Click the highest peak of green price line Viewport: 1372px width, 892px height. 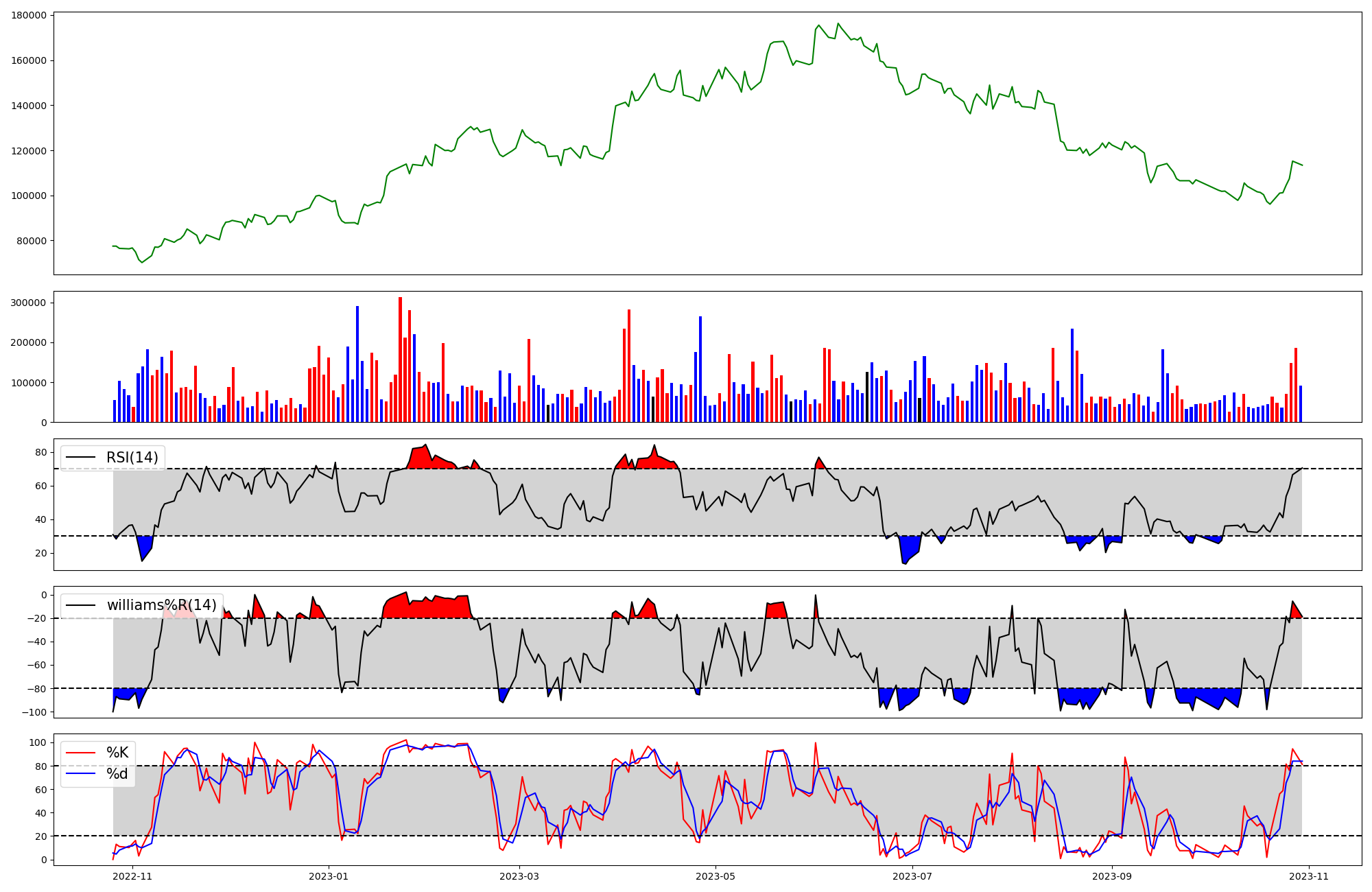(838, 23)
